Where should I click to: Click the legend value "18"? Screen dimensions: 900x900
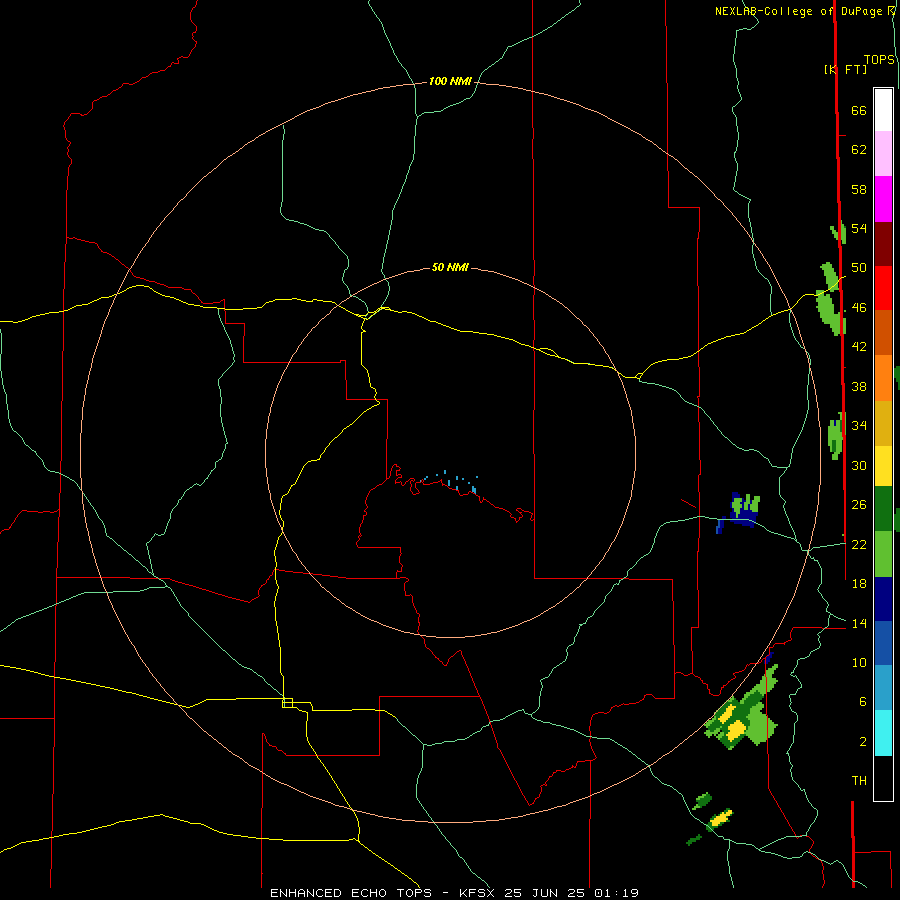tap(859, 584)
